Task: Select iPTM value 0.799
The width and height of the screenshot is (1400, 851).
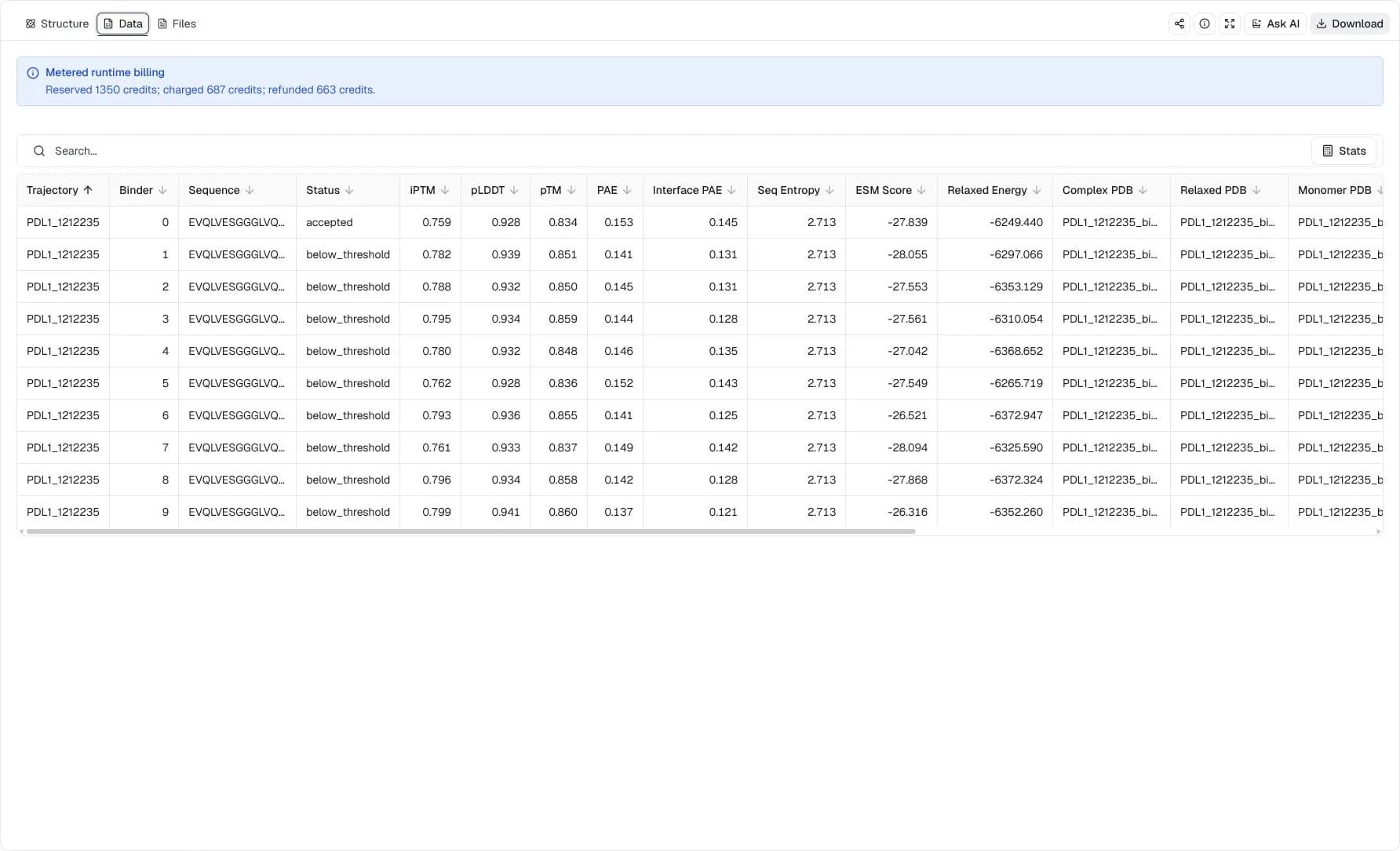Action: pos(436,512)
